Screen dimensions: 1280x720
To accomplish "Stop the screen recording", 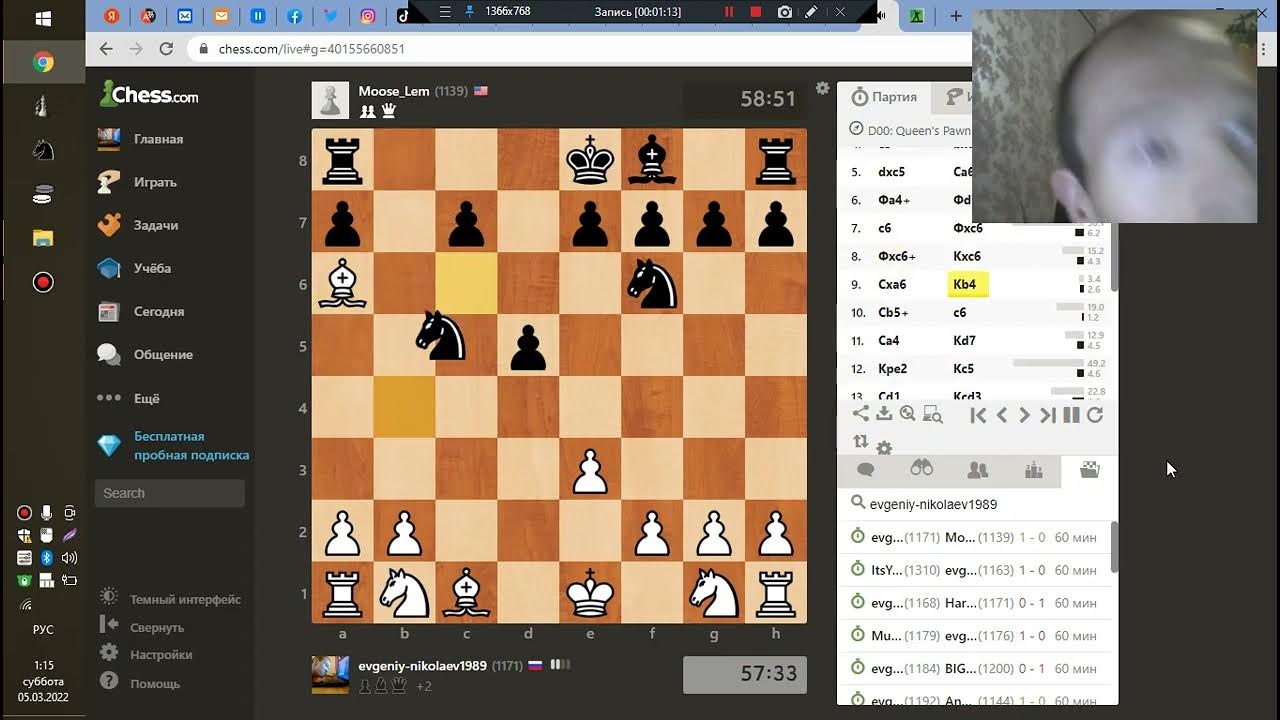I will (x=756, y=12).
